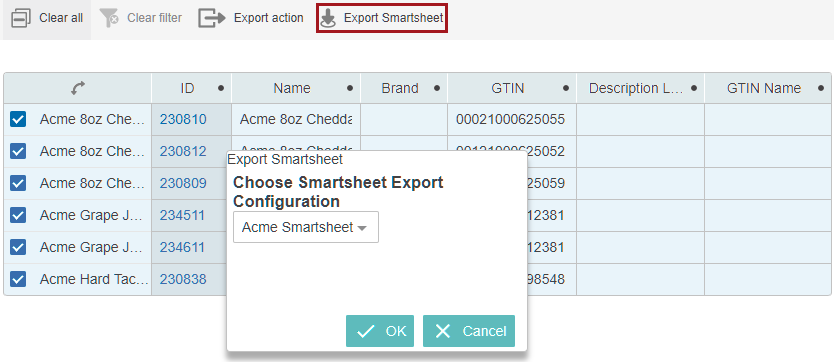This screenshot has height=362, width=834.
Task: Uncheck the row with ID 230810
Action: (x=18, y=120)
